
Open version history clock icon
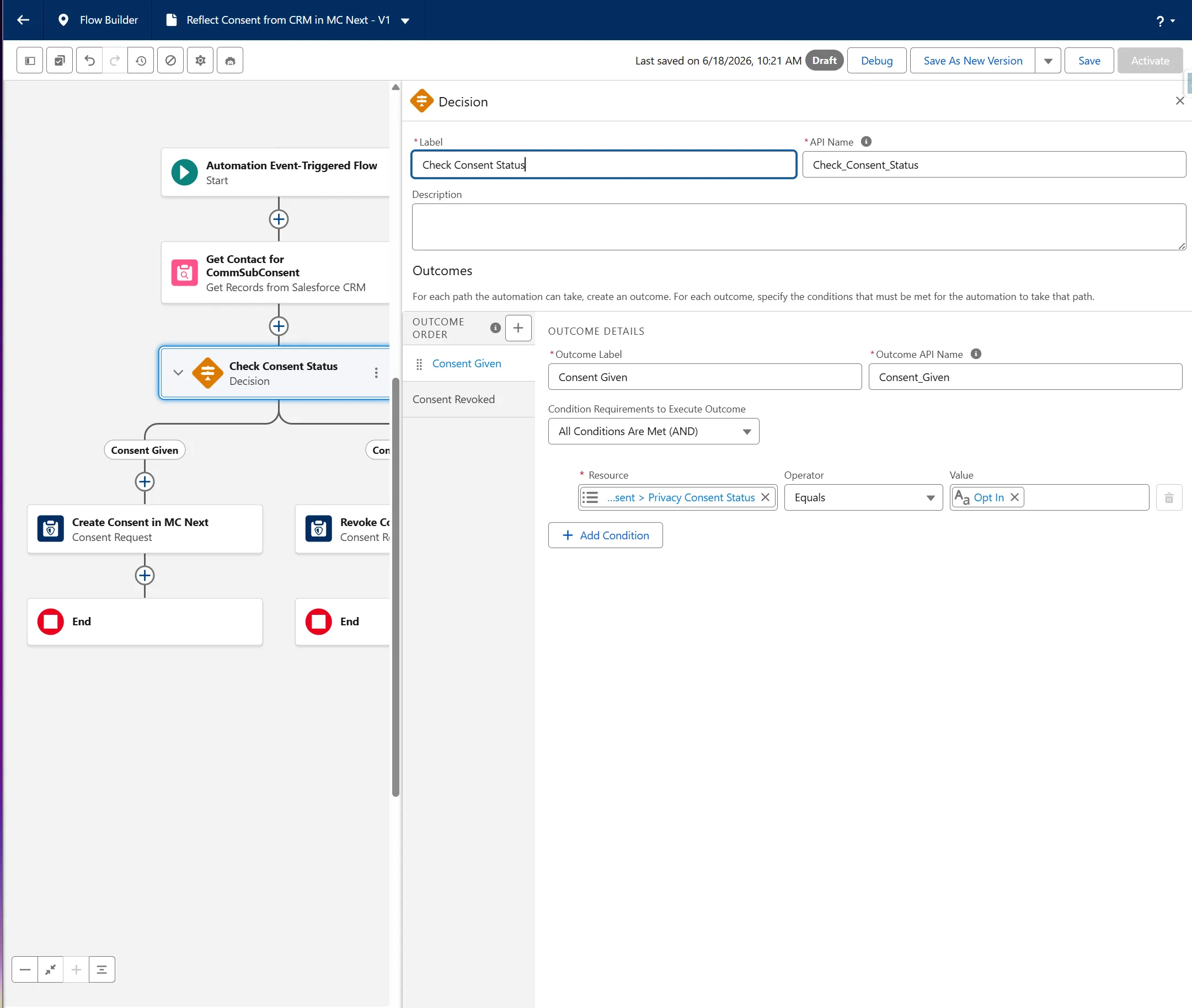(141, 61)
